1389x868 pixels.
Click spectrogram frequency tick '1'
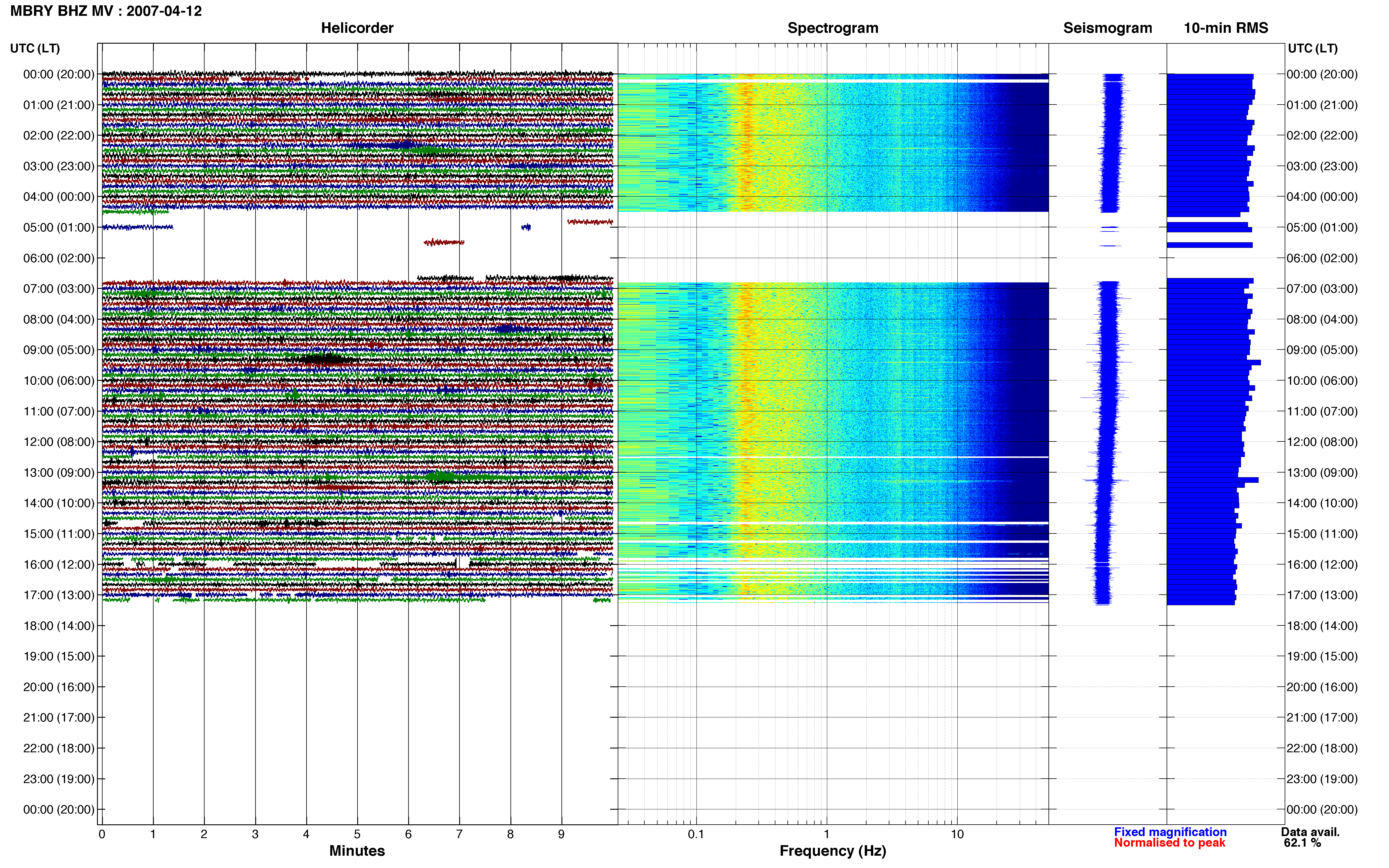click(x=826, y=834)
